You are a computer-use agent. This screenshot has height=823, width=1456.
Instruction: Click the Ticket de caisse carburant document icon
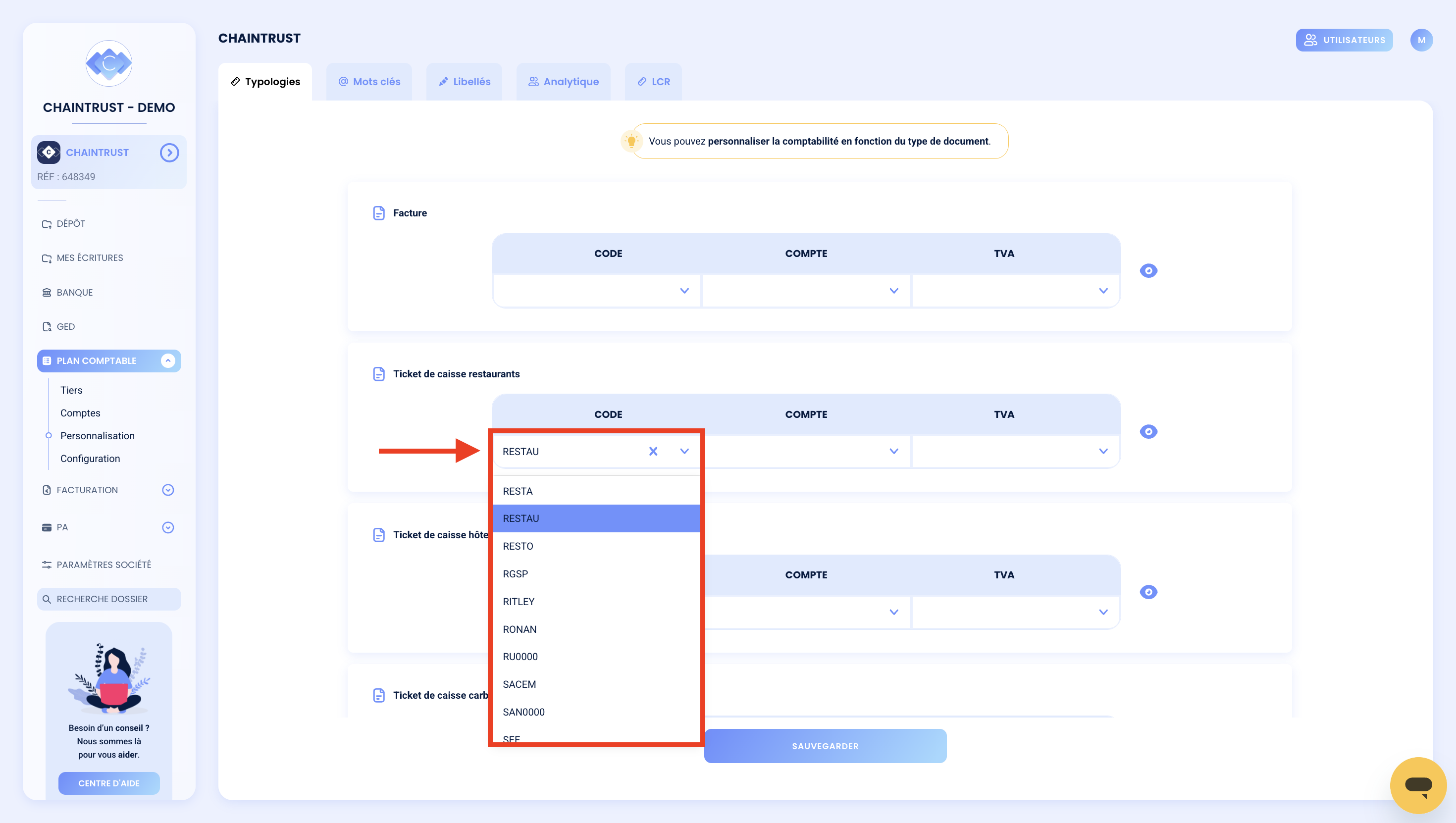pyautogui.click(x=379, y=695)
